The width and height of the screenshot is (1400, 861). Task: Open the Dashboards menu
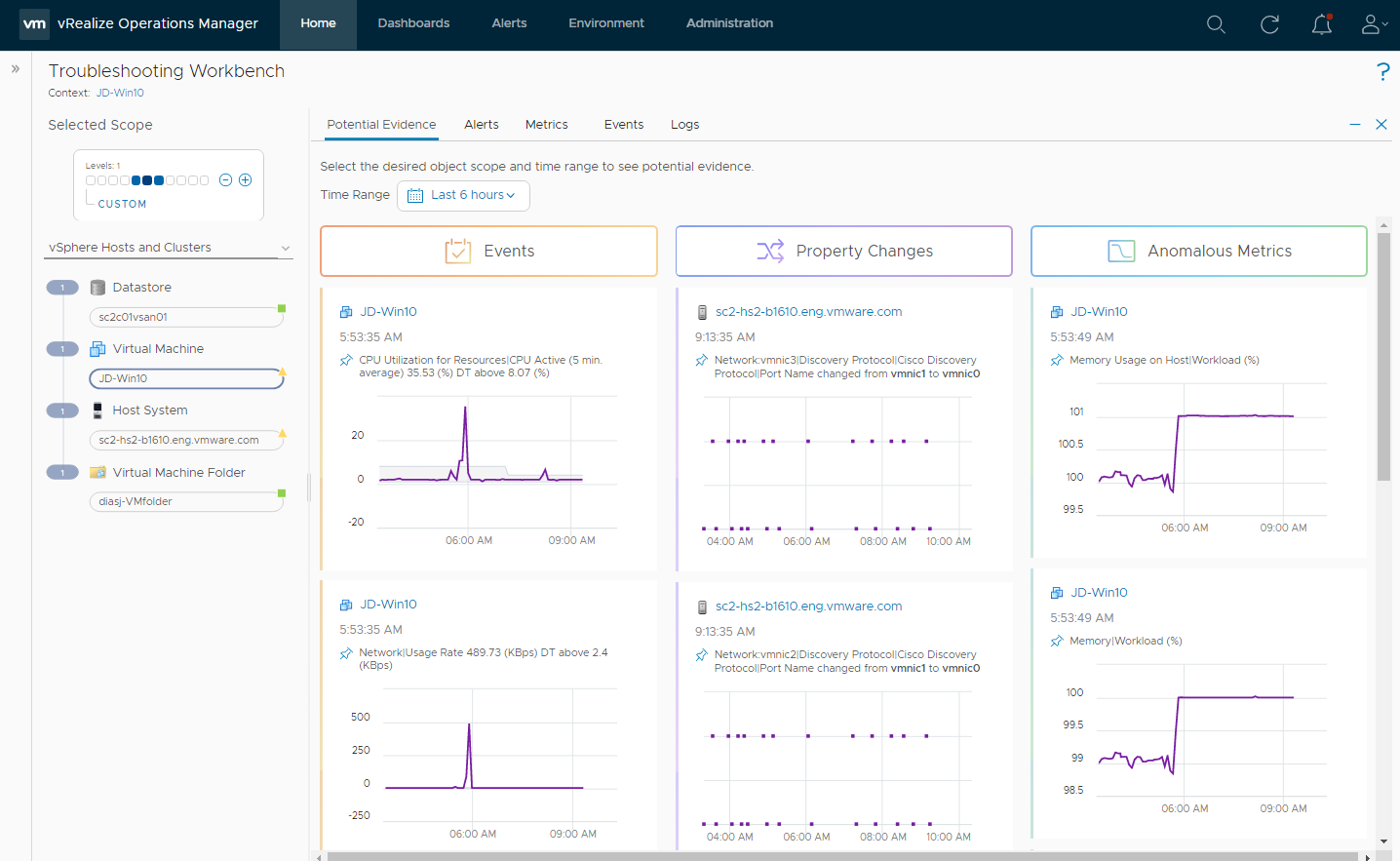(x=413, y=23)
